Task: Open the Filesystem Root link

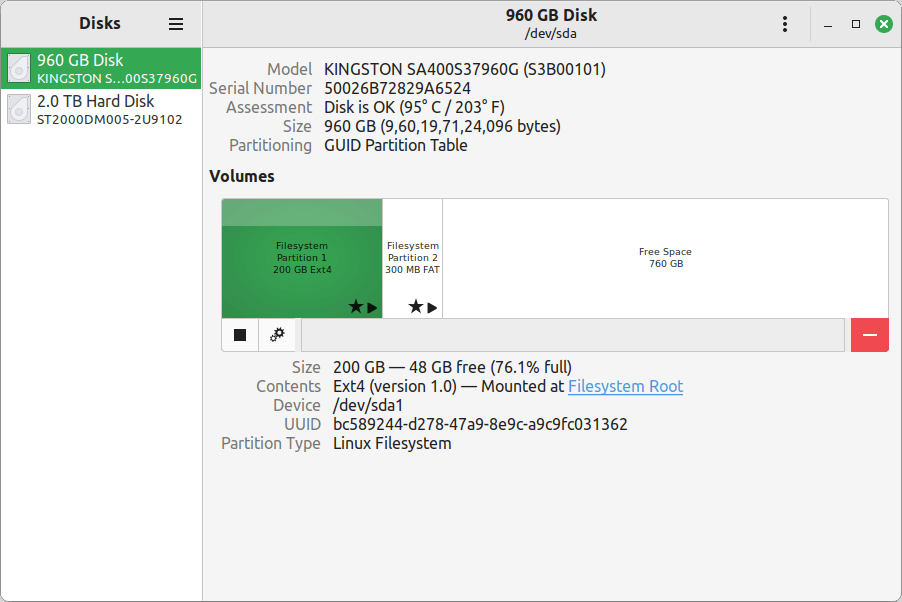Action: tap(625, 386)
